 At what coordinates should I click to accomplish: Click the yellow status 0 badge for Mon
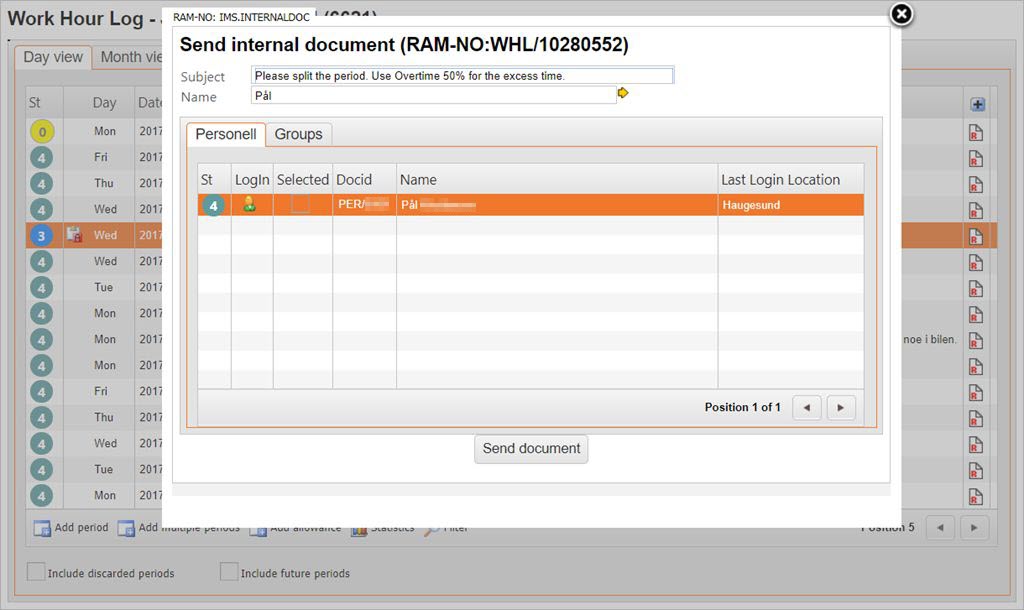(41, 131)
